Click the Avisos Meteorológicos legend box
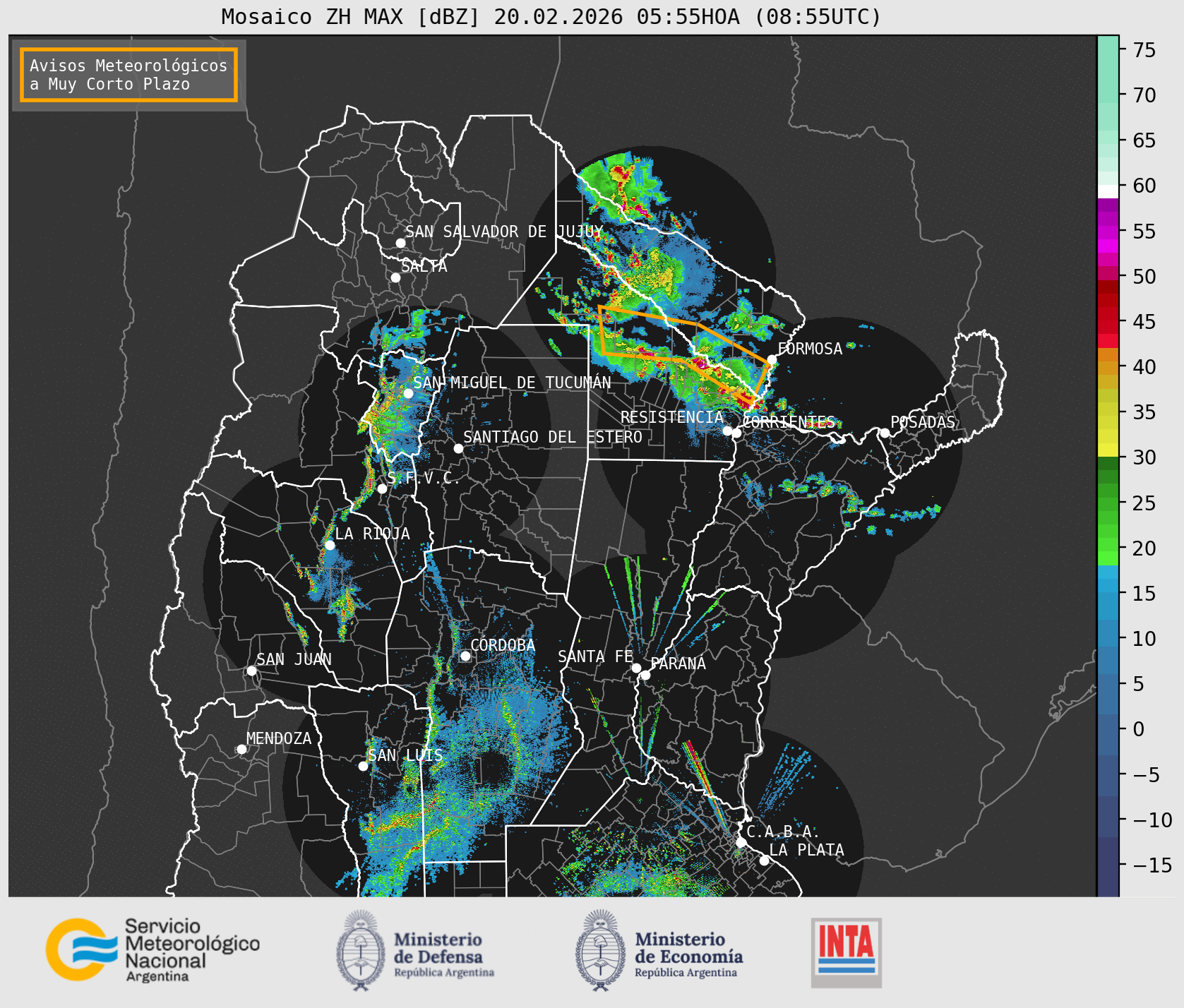 point(128,75)
